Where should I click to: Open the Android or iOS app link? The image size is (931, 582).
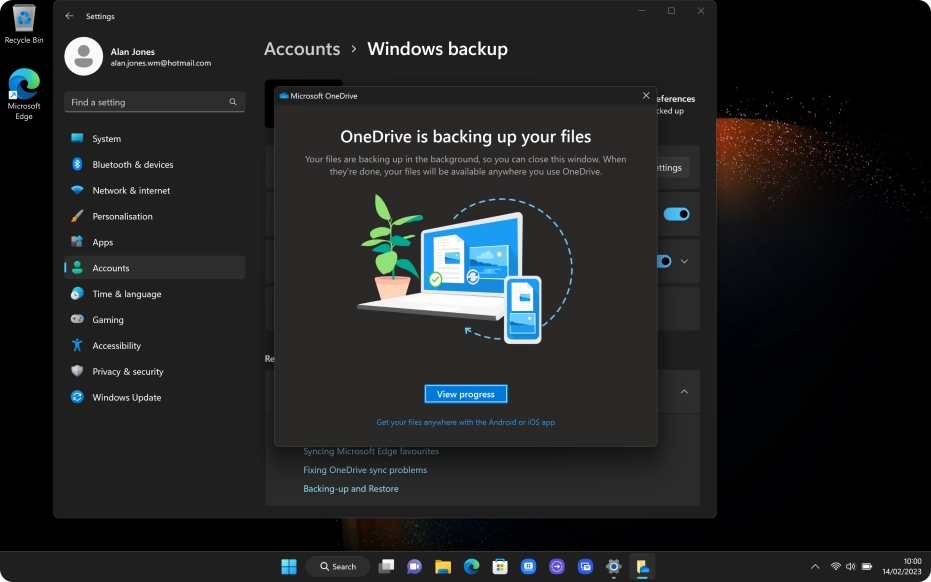[465, 422]
